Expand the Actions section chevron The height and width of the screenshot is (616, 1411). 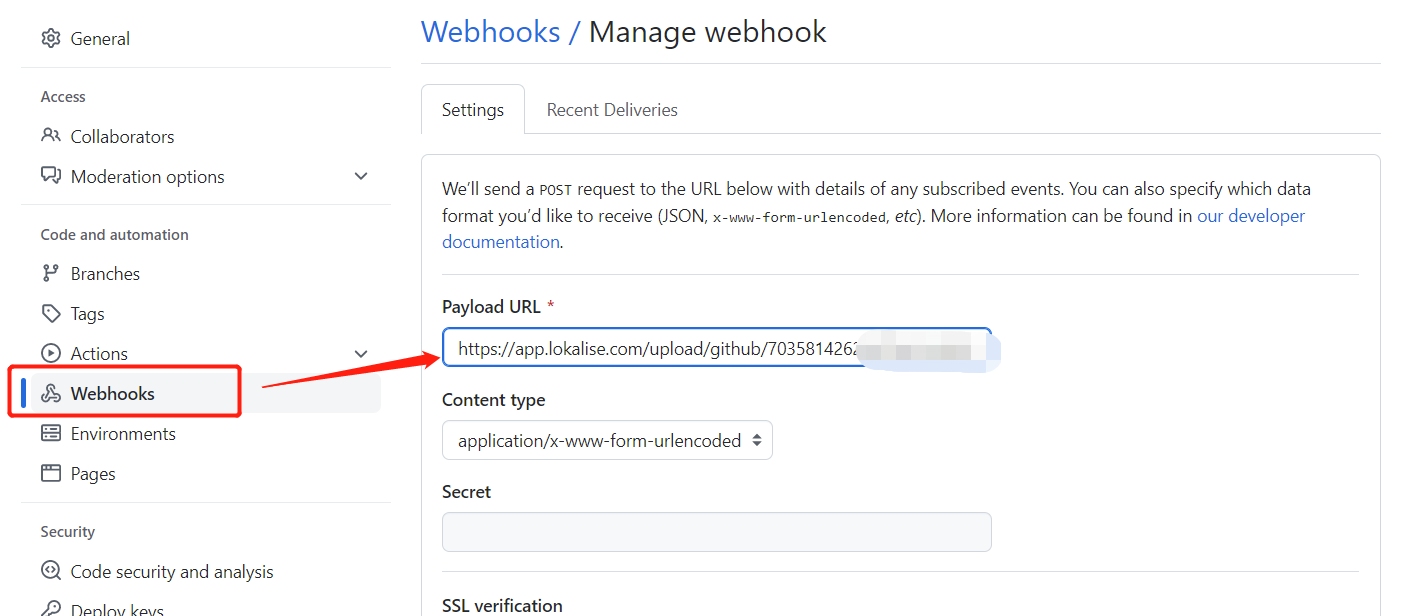coord(361,353)
